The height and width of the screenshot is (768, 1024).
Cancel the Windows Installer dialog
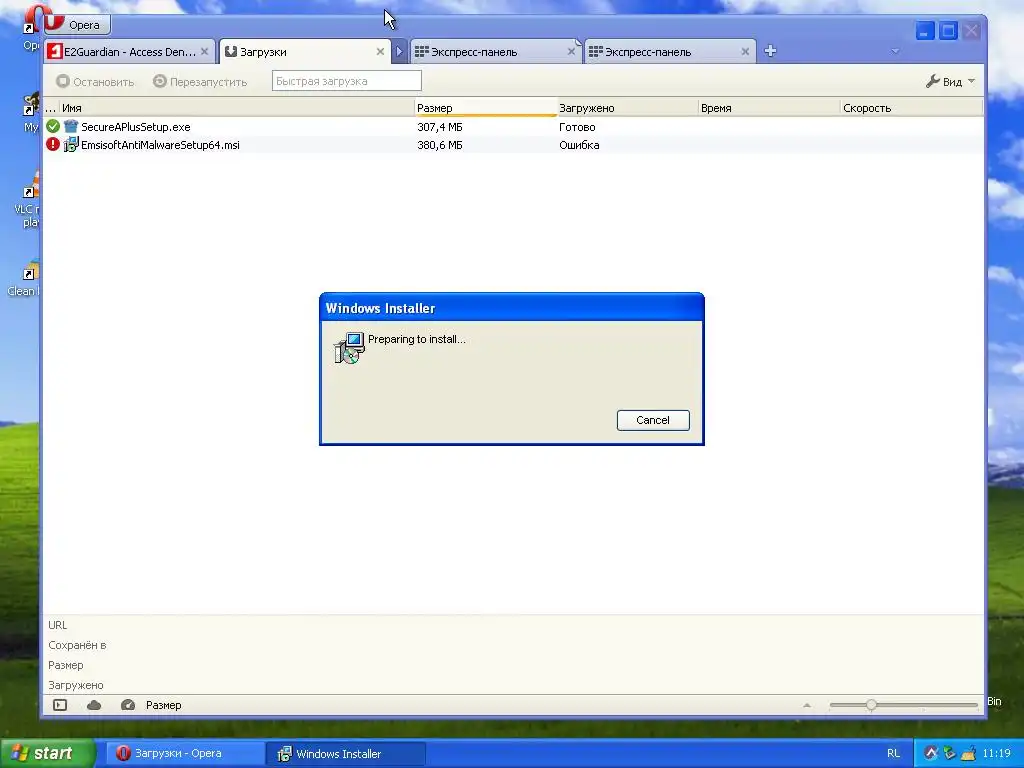(x=652, y=420)
